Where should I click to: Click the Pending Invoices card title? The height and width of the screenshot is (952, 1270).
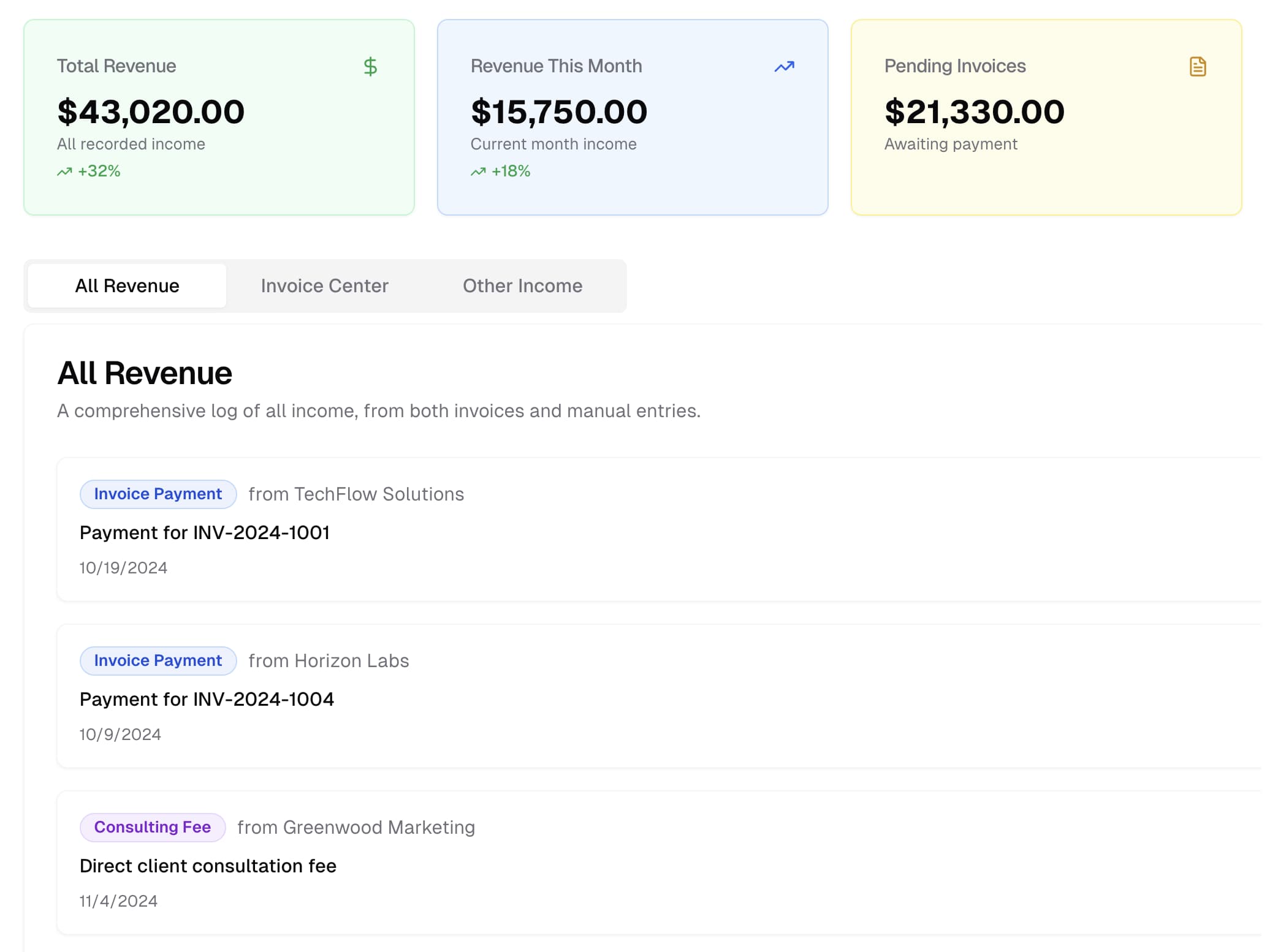pos(954,66)
